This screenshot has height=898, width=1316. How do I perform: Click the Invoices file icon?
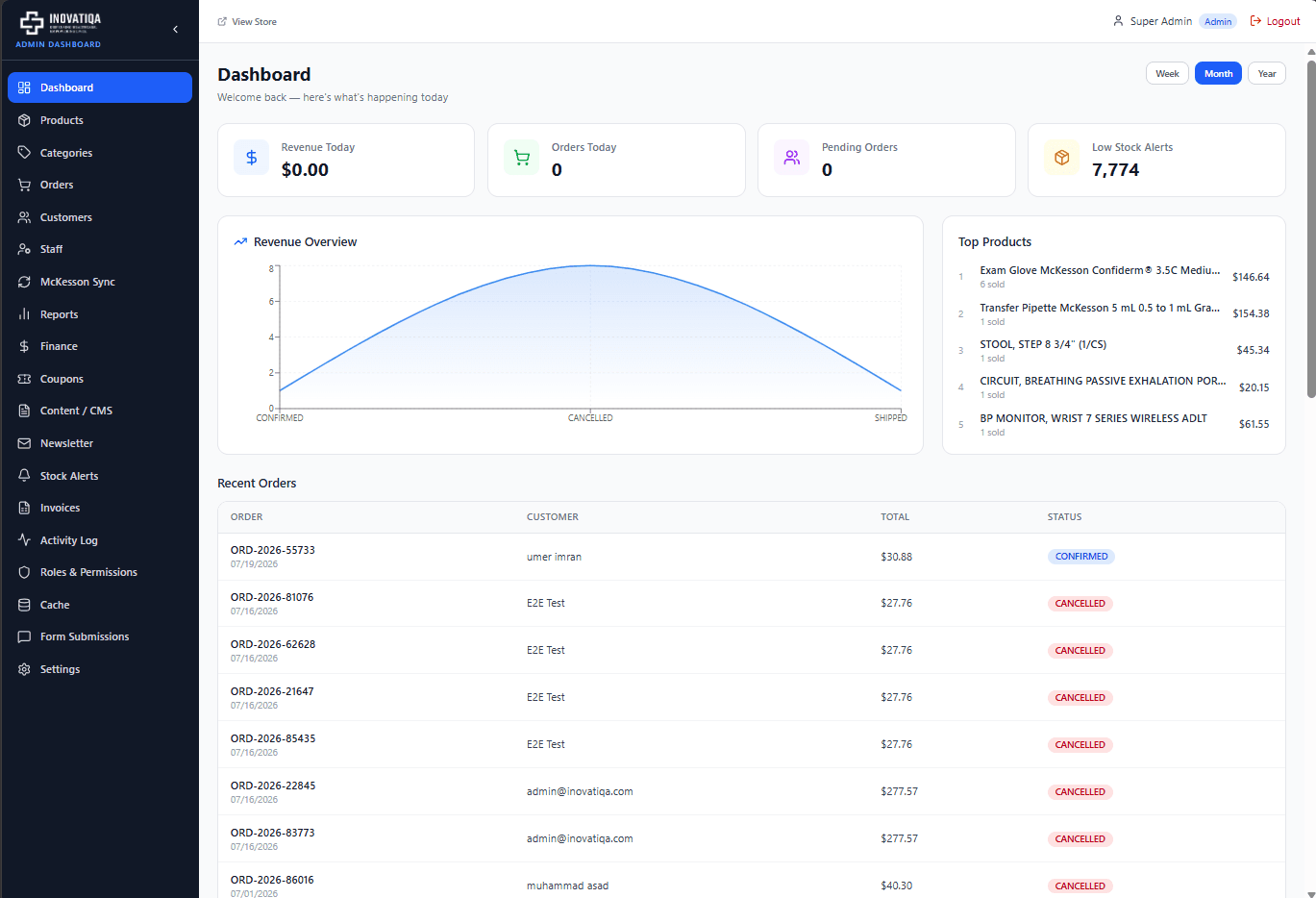(24, 508)
